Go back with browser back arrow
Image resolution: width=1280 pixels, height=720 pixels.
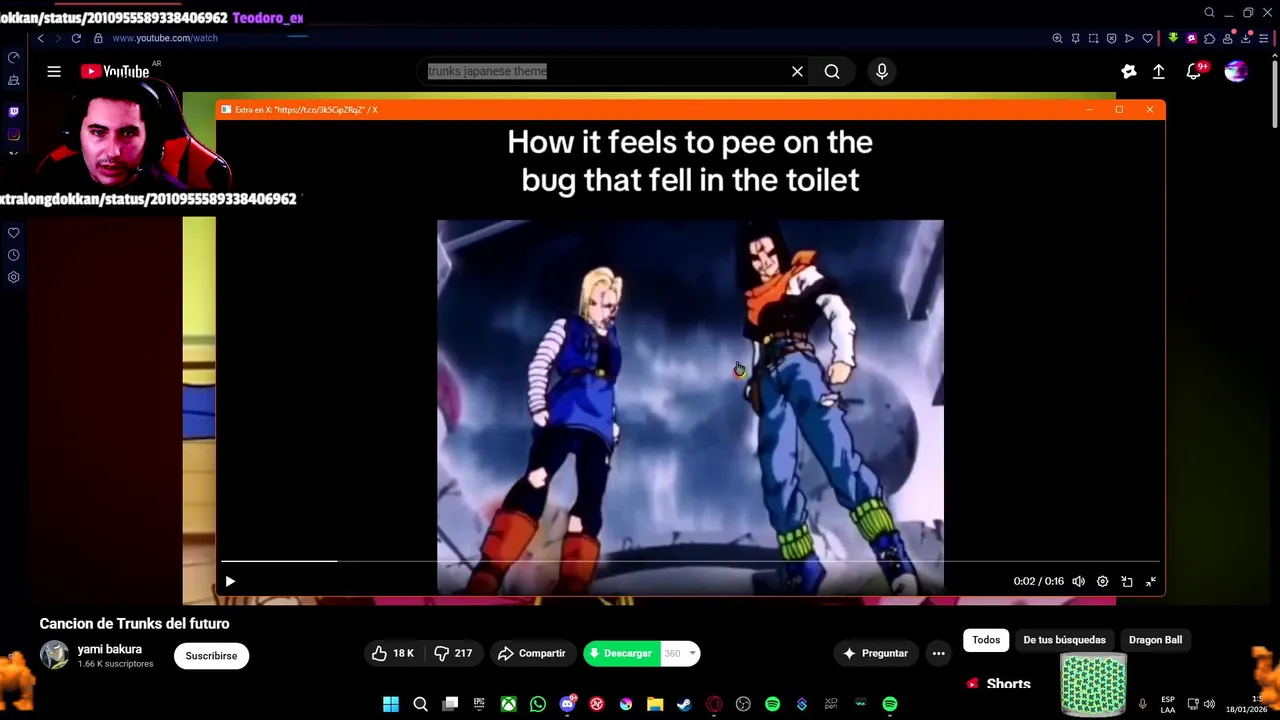[40, 38]
